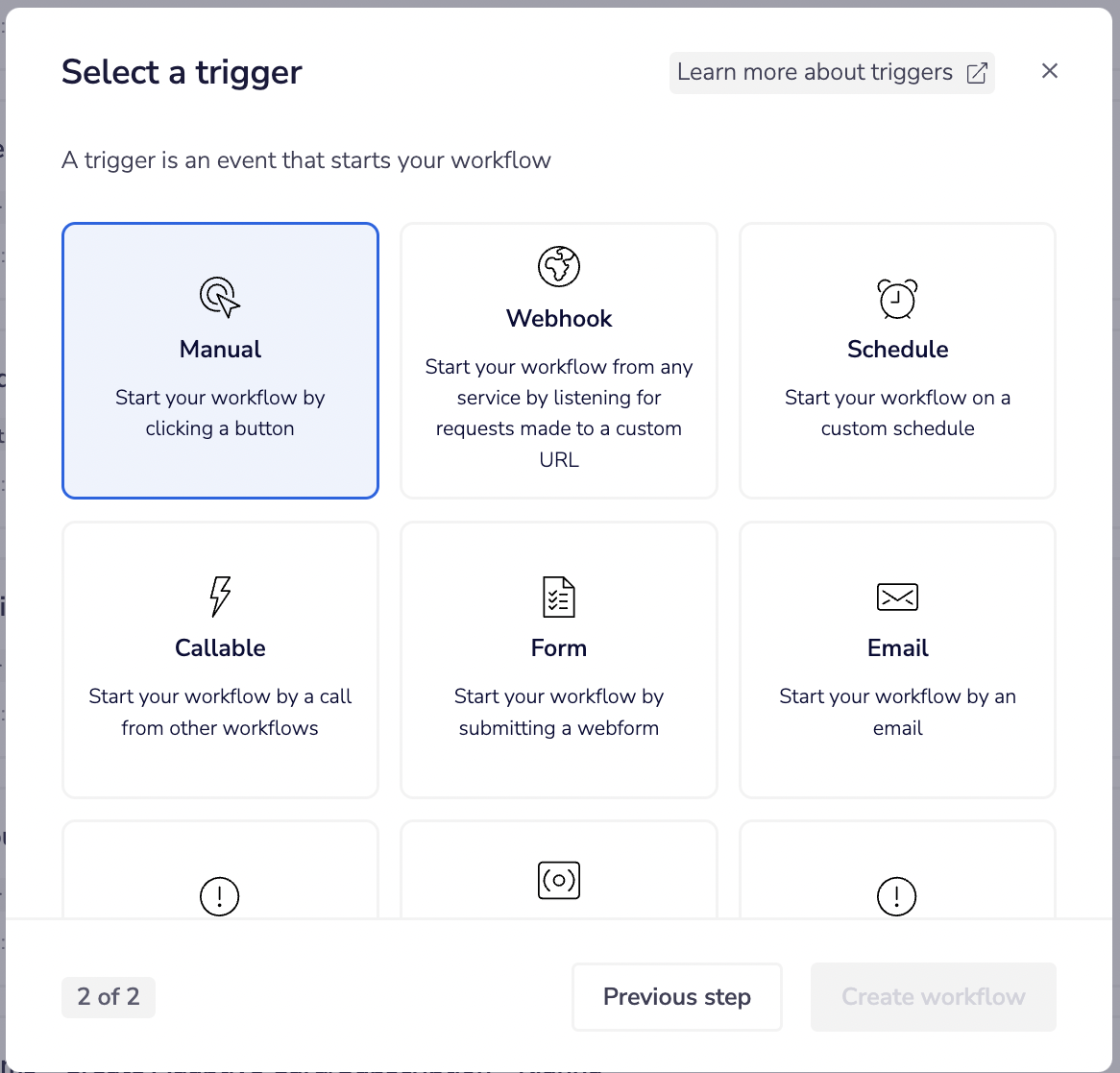Click the exclamation circle icon in the bottom-left card

(219, 896)
